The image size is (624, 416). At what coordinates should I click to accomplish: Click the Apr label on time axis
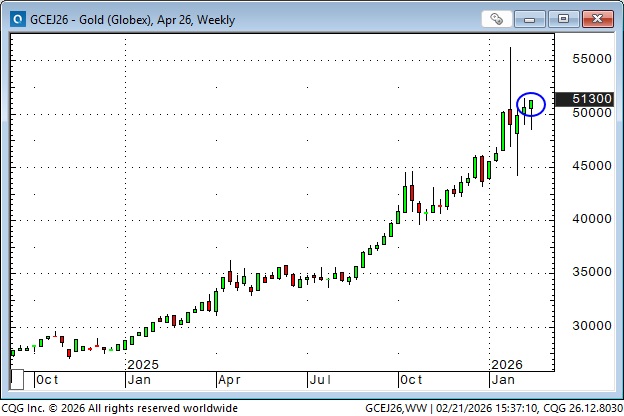[x=231, y=380]
